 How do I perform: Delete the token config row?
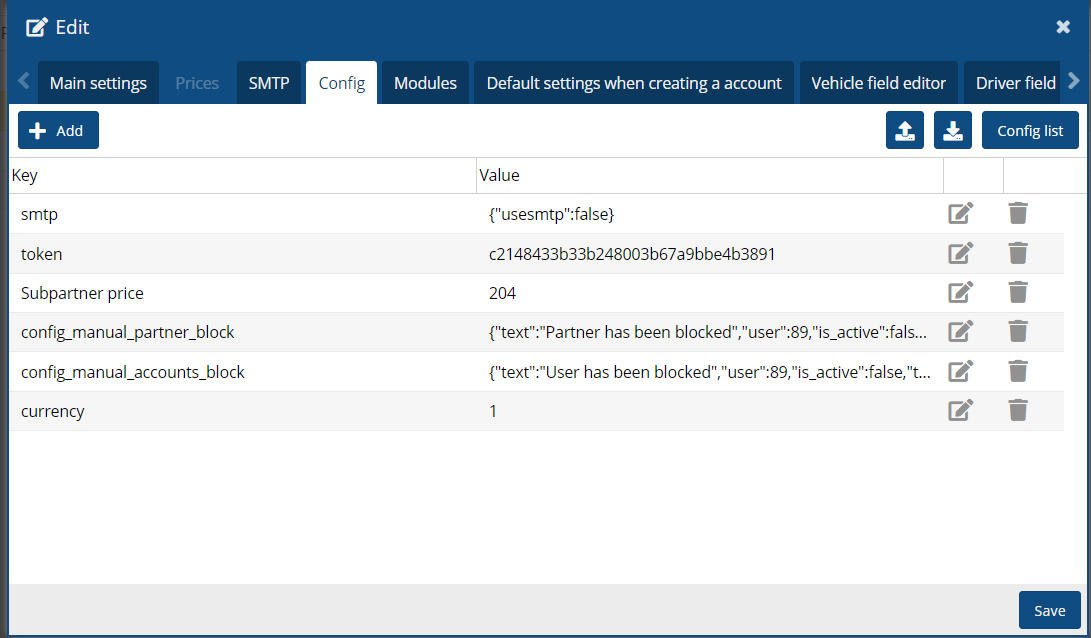pyautogui.click(x=1017, y=253)
